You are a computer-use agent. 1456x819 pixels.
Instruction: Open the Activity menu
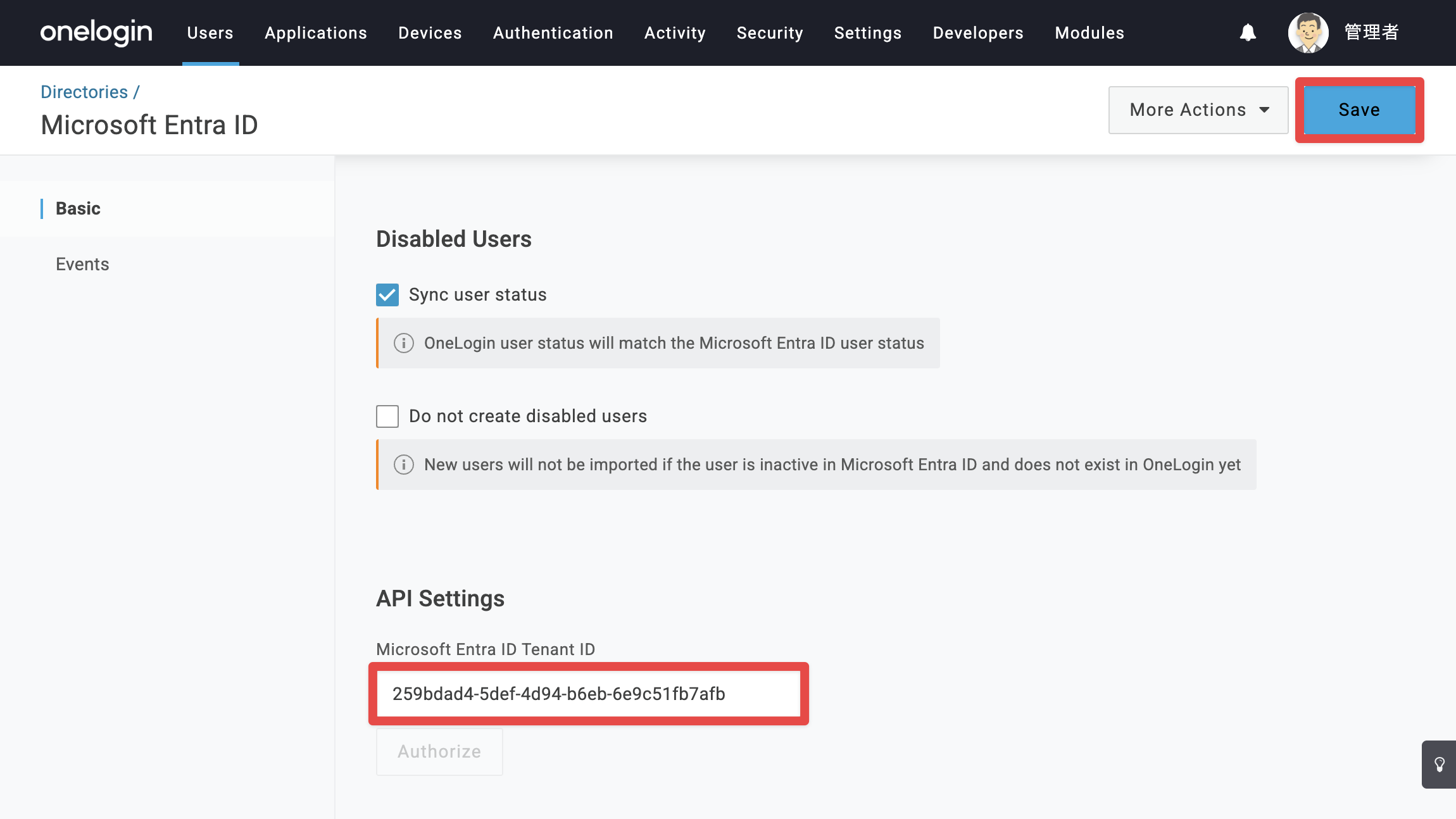point(675,33)
